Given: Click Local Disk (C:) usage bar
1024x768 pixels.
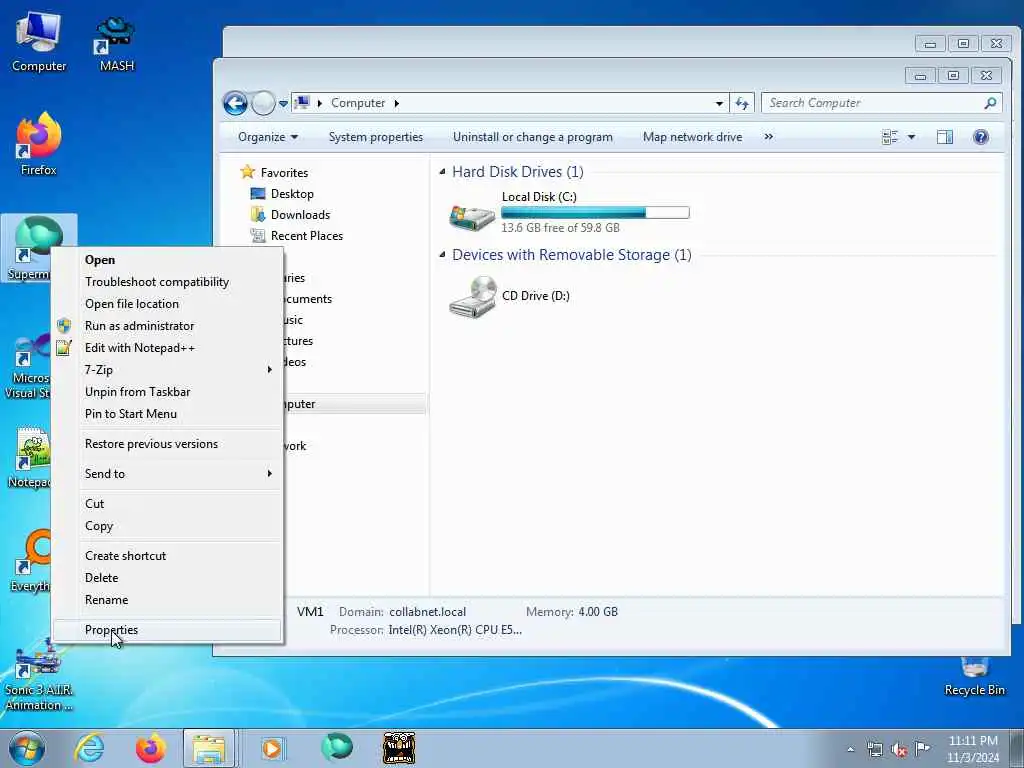Looking at the screenshot, I should [x=595, y=212].
